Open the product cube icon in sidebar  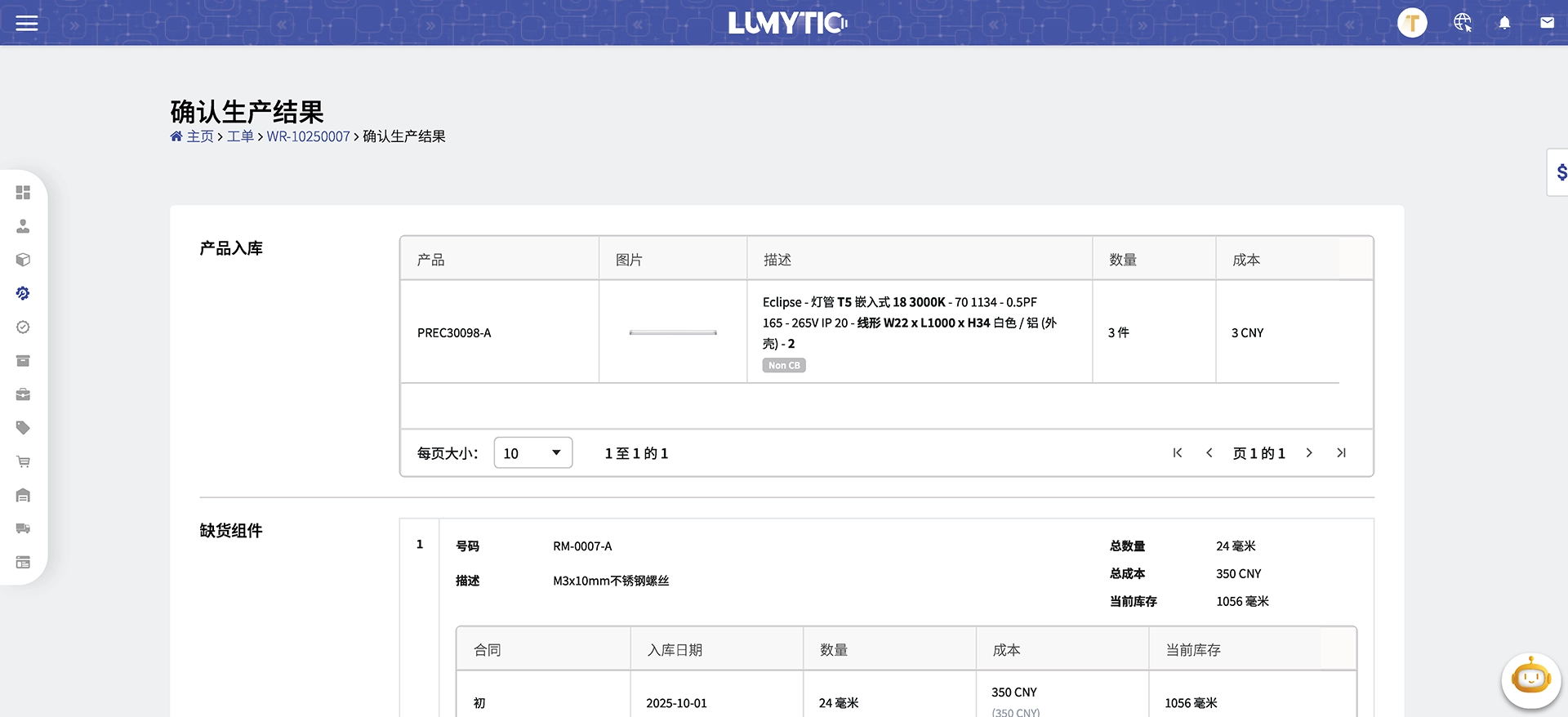23,260
